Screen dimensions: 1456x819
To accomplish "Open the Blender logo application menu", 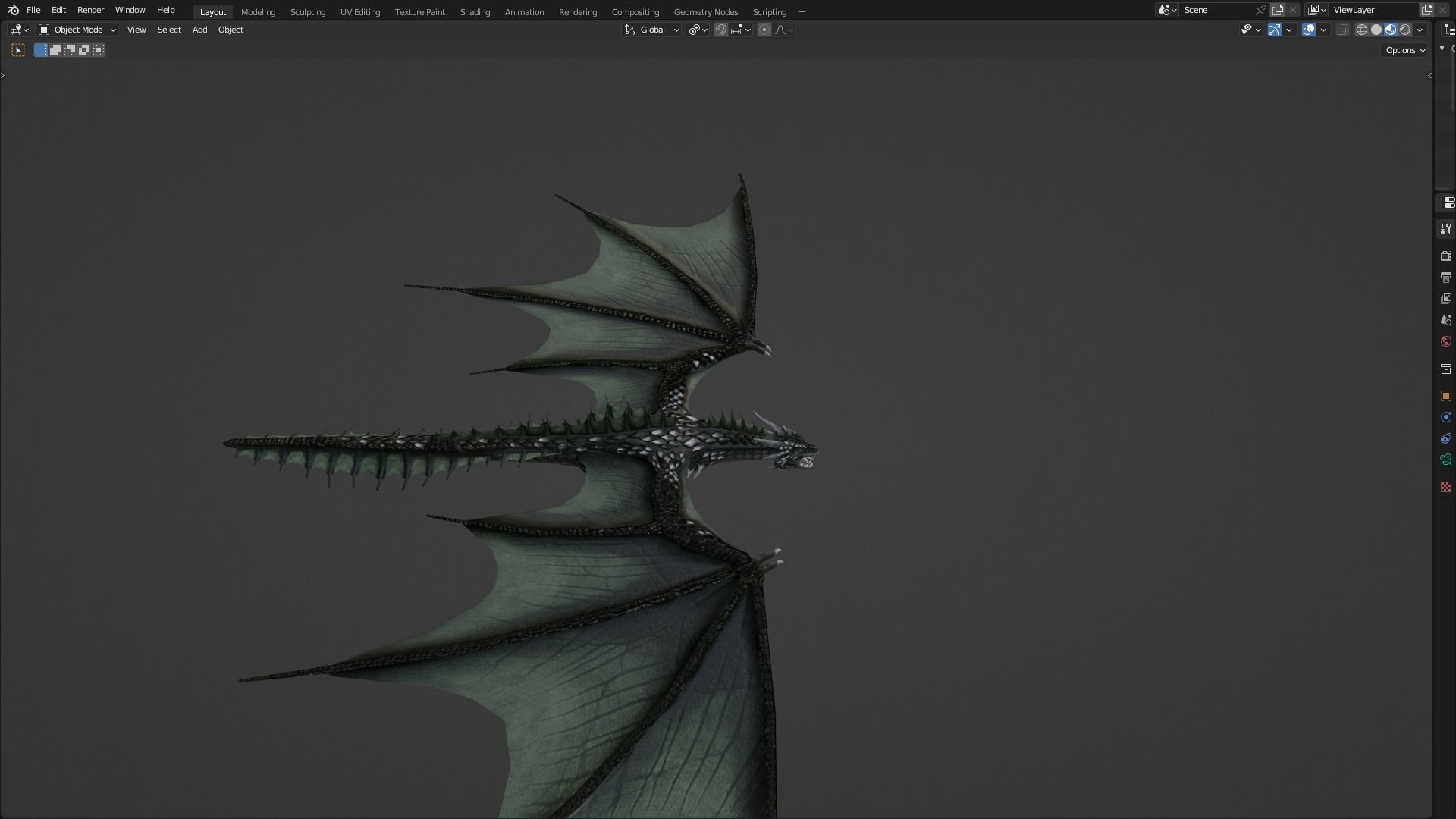I will [13, 10].
